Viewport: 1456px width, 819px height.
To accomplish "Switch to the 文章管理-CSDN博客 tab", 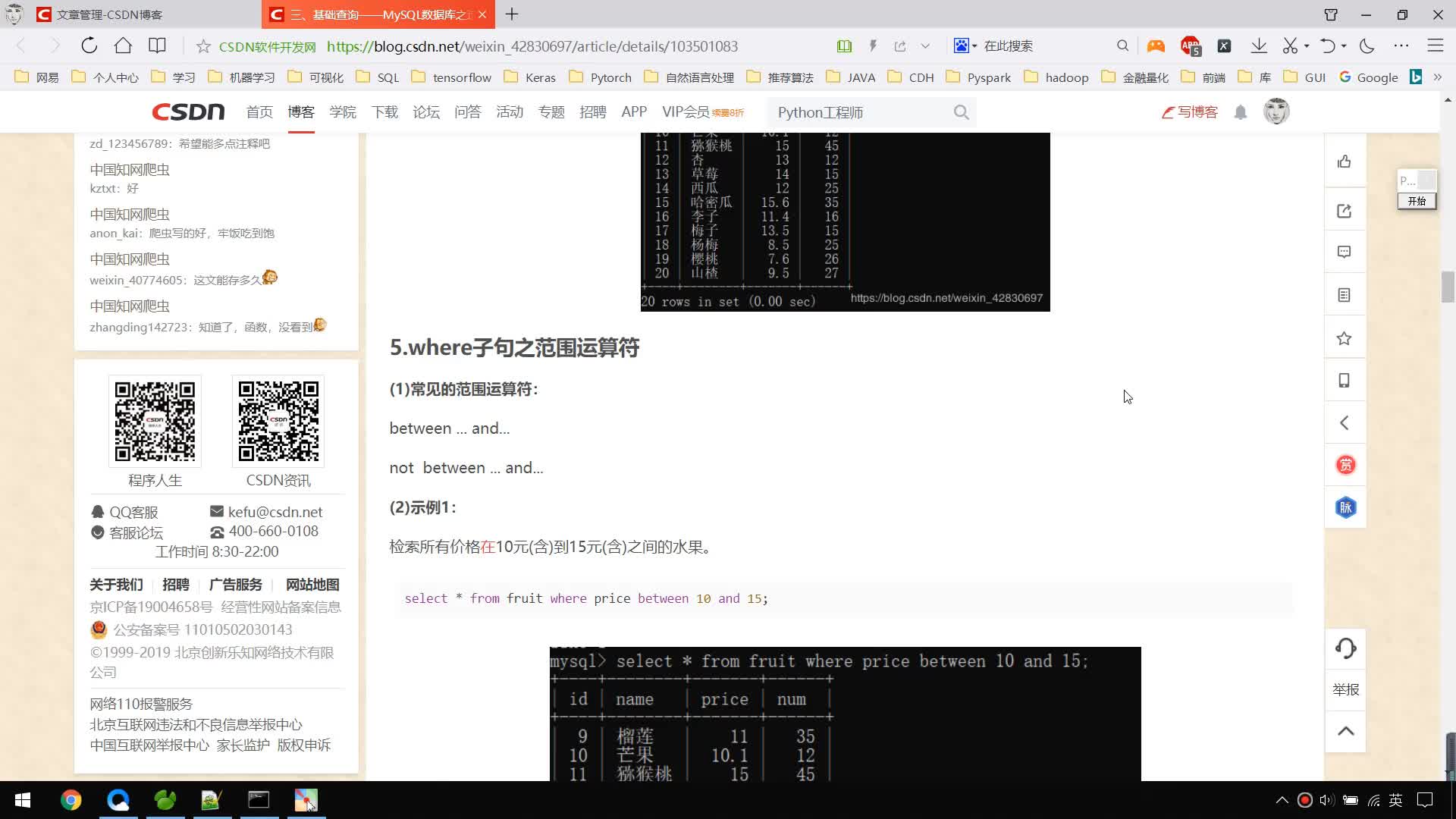I will pos(110,14).
